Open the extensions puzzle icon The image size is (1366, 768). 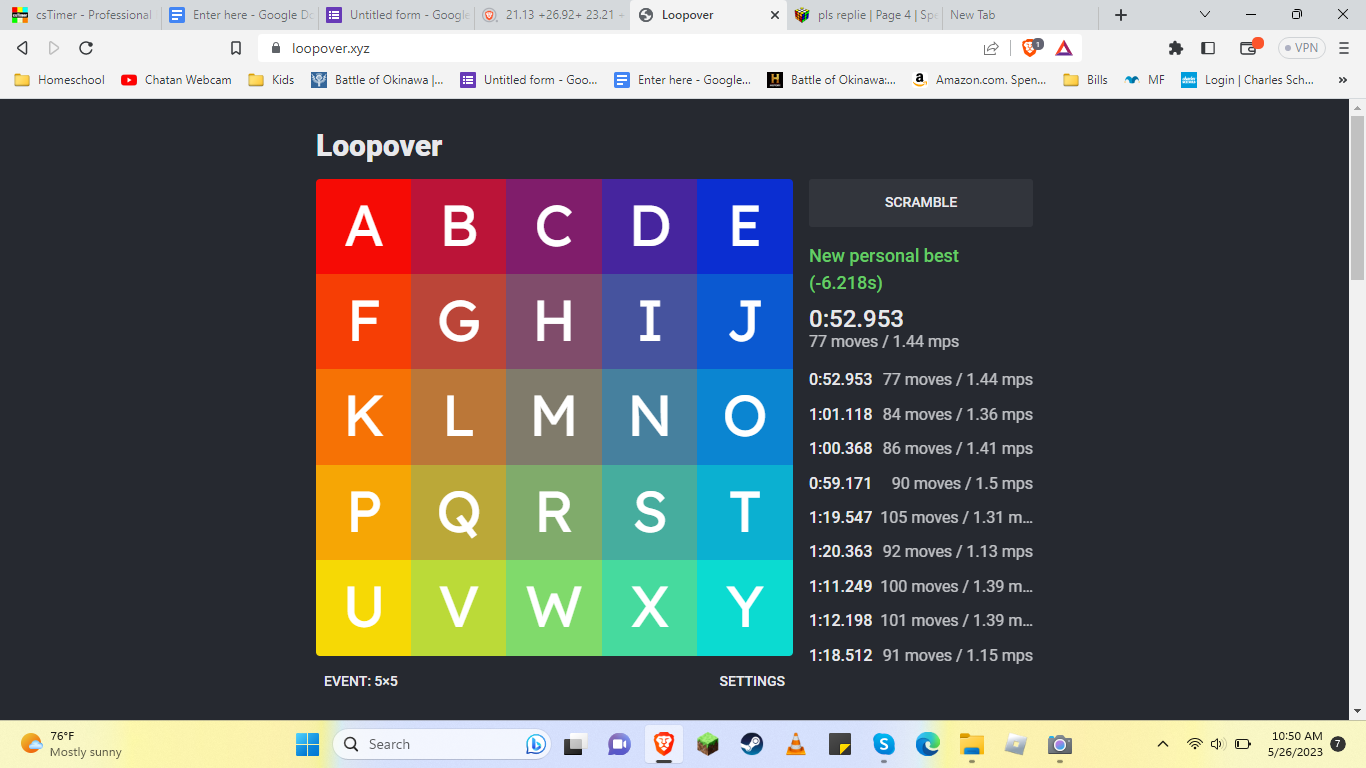point(1176,47)
